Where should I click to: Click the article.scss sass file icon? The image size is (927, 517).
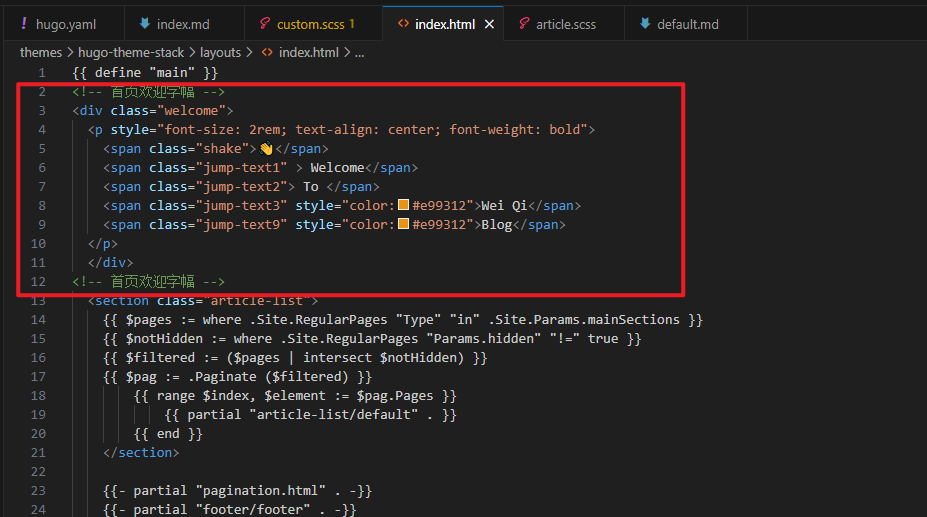pos(524,24)
